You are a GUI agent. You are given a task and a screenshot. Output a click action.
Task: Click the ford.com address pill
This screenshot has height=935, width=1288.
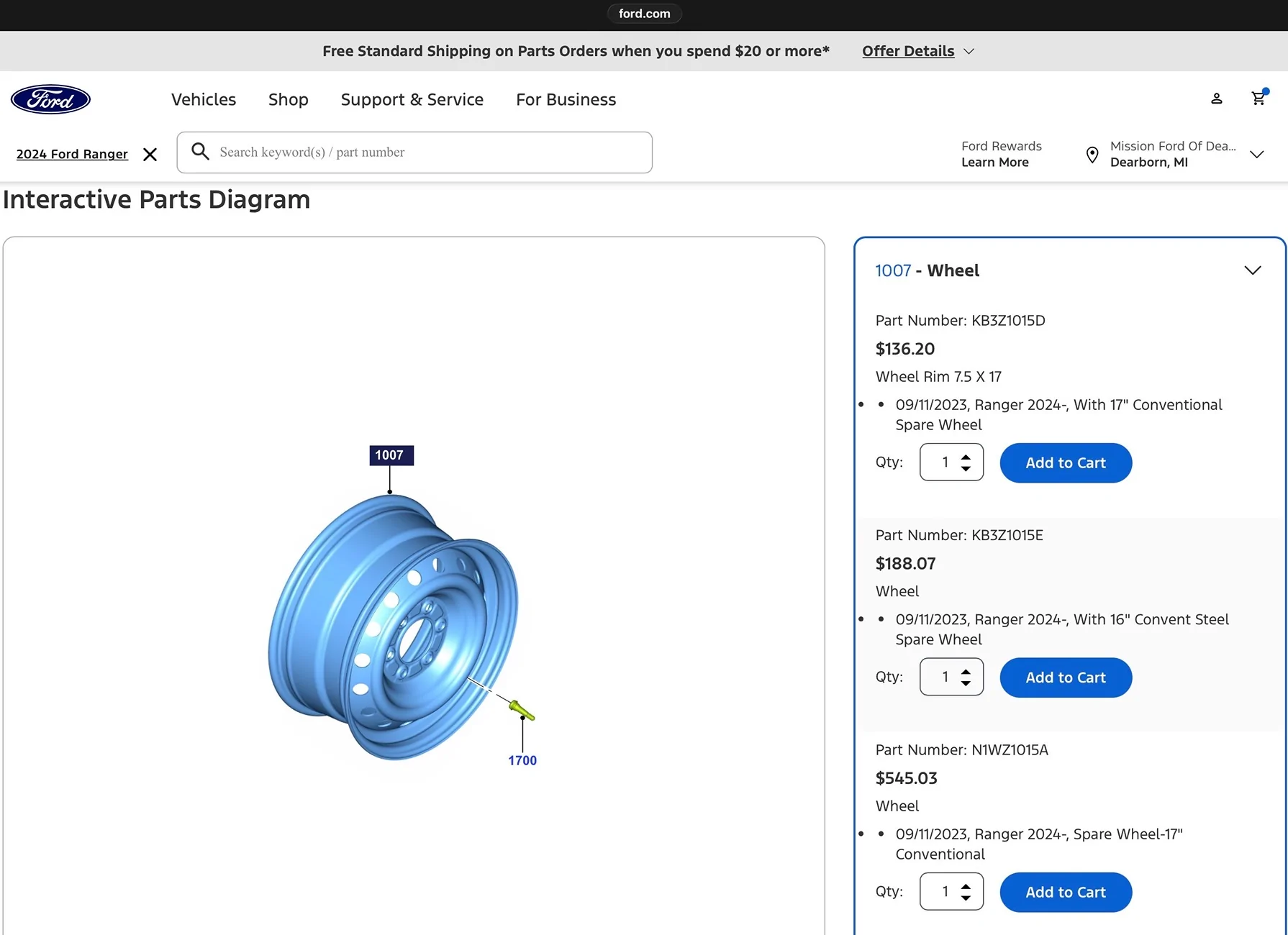644,14
